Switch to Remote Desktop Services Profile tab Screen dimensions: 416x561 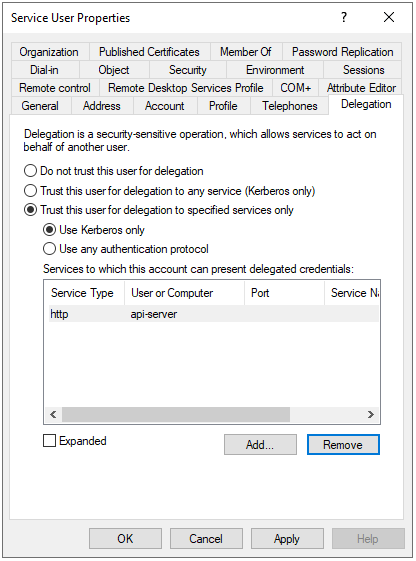click(186, 88)
